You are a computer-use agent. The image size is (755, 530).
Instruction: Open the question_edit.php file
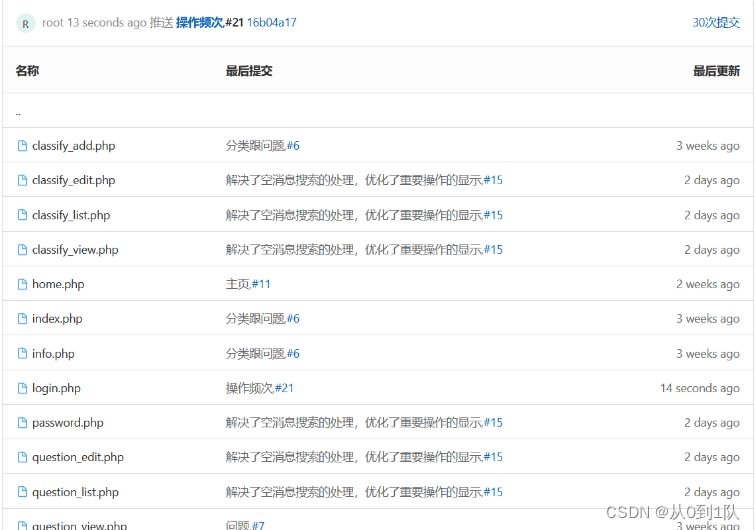[78, 457]
